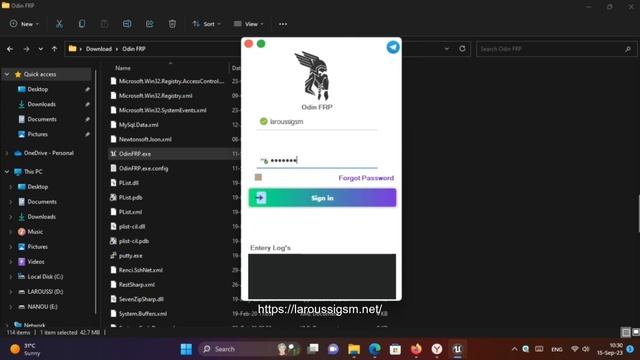Expand the address bar history dropdown
Viewport: 640px width, 360px height.
pyautogui.click(x=447, y=49)
